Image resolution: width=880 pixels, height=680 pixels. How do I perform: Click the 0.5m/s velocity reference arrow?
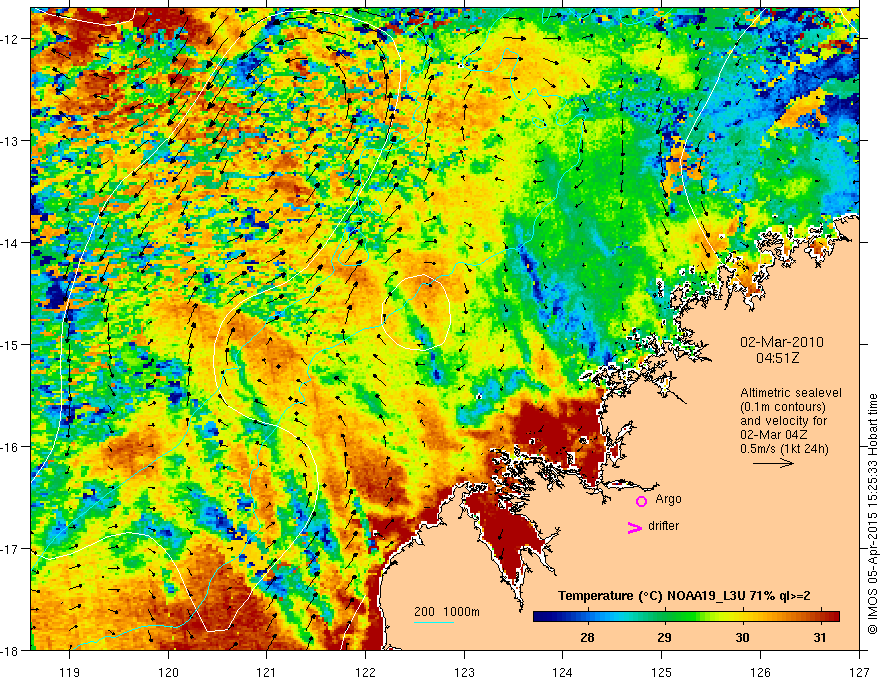coord(773,463)
